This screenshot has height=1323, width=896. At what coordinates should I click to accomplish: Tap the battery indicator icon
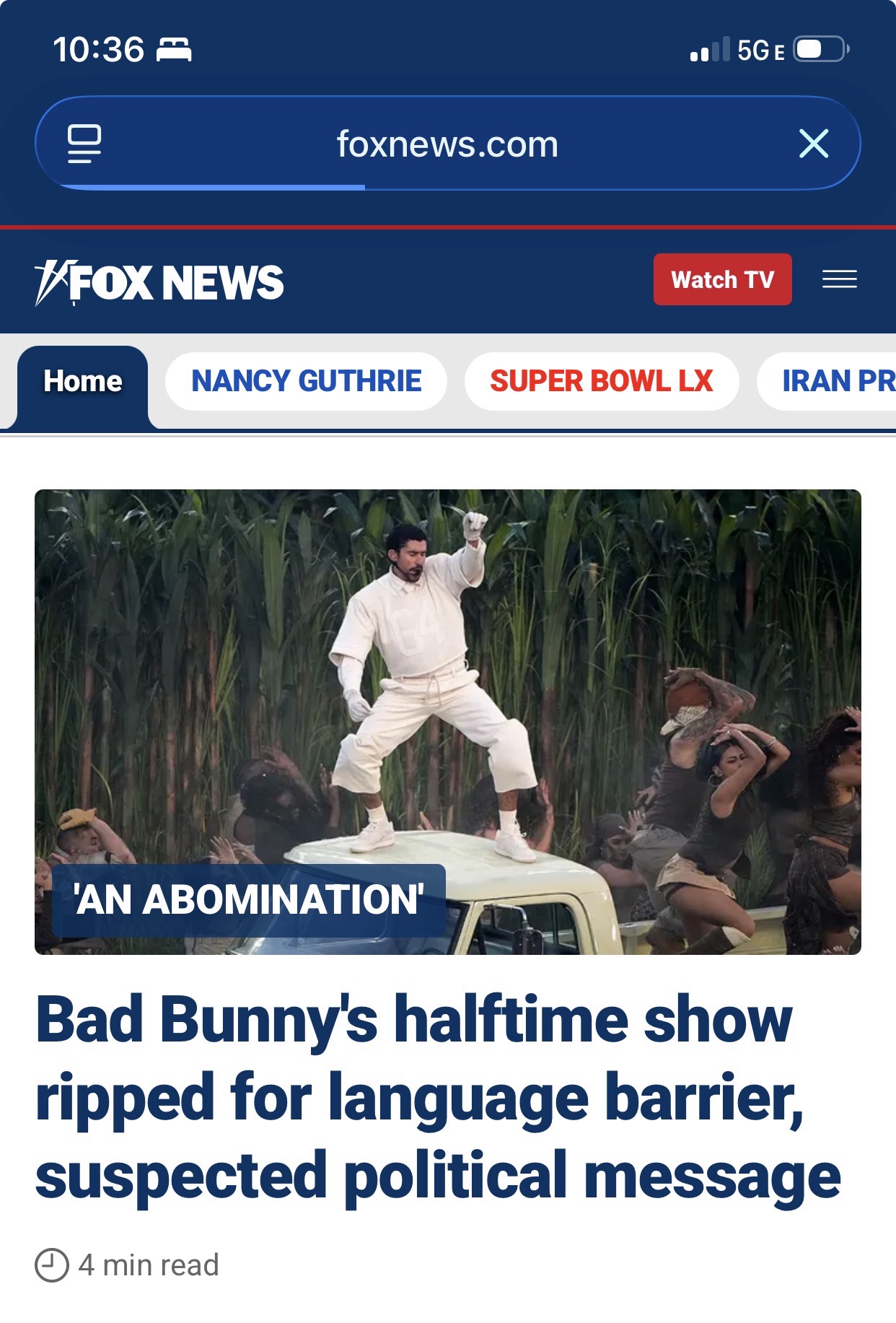coord(821,49)
